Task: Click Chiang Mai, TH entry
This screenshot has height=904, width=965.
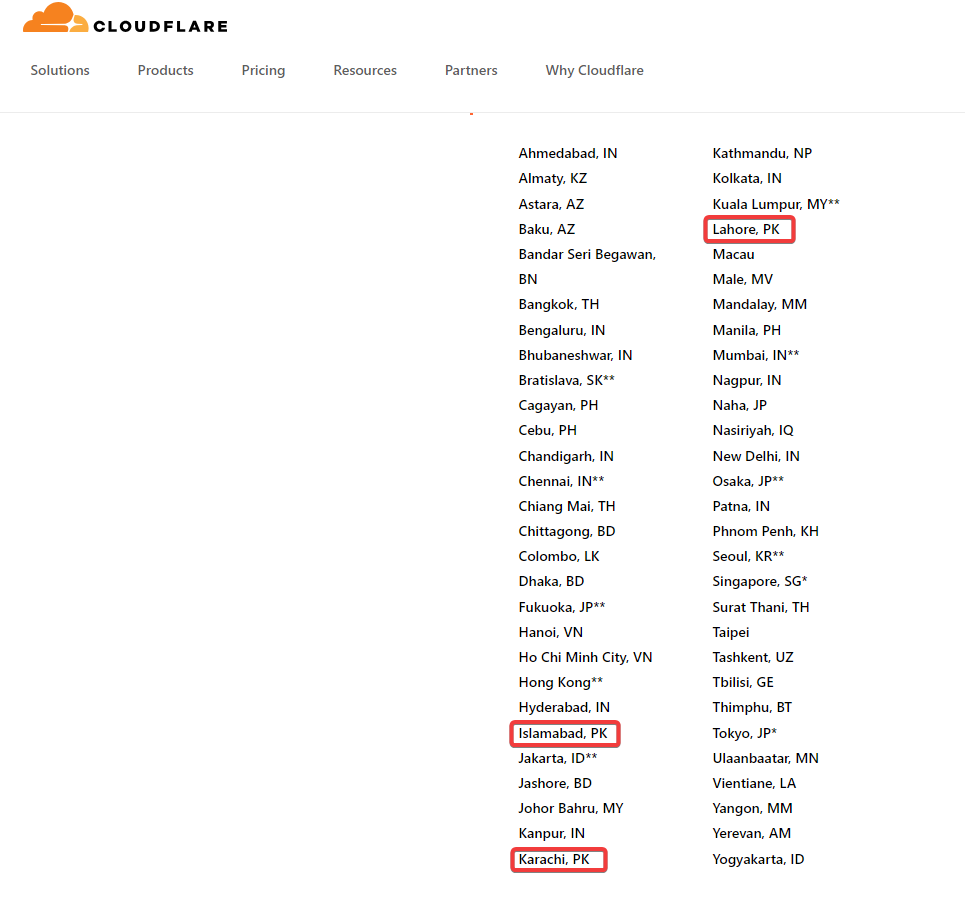Action: pyautogui.click(x=567, y=506)
